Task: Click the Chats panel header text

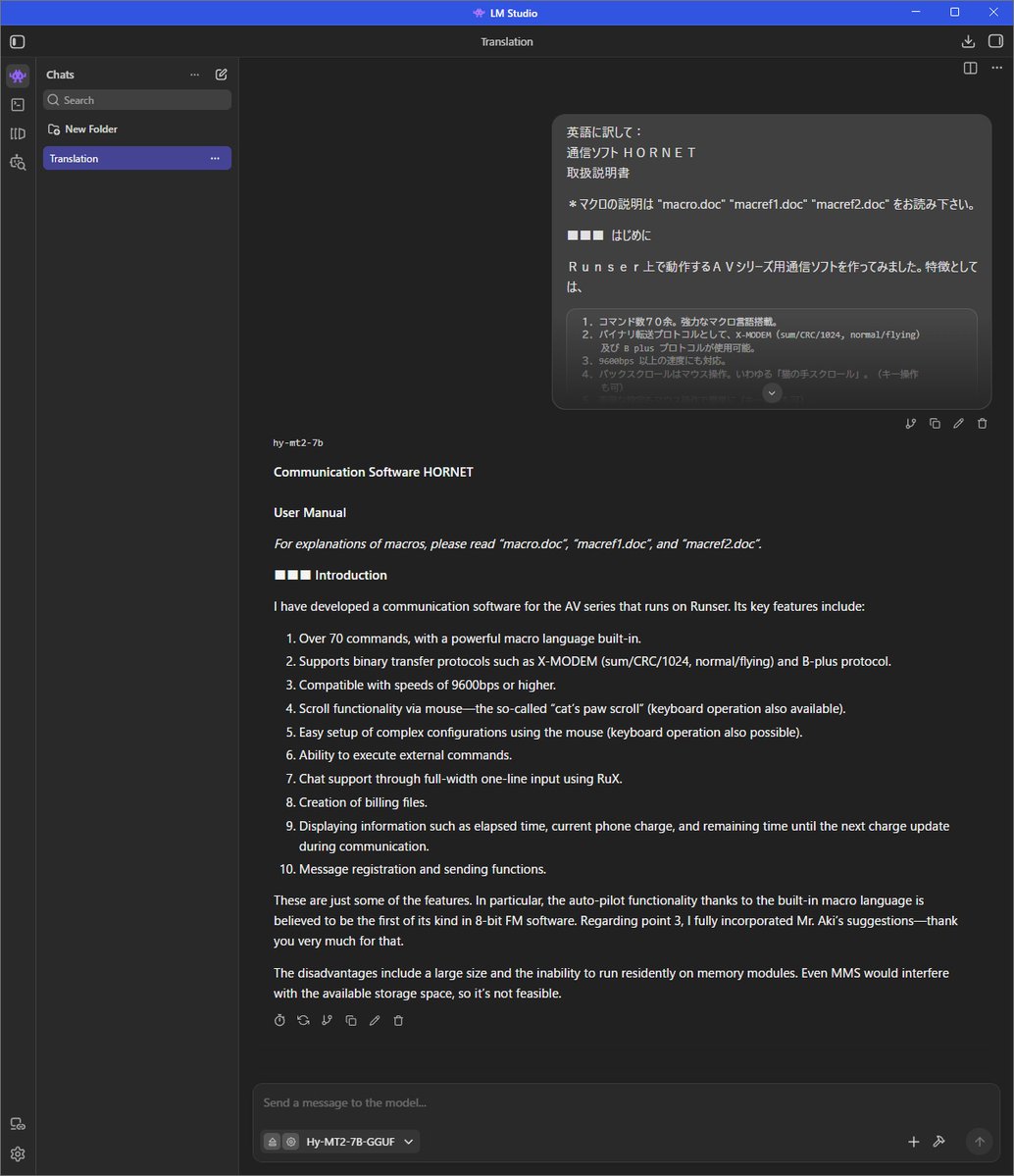Action: click(x=60, y=75)
